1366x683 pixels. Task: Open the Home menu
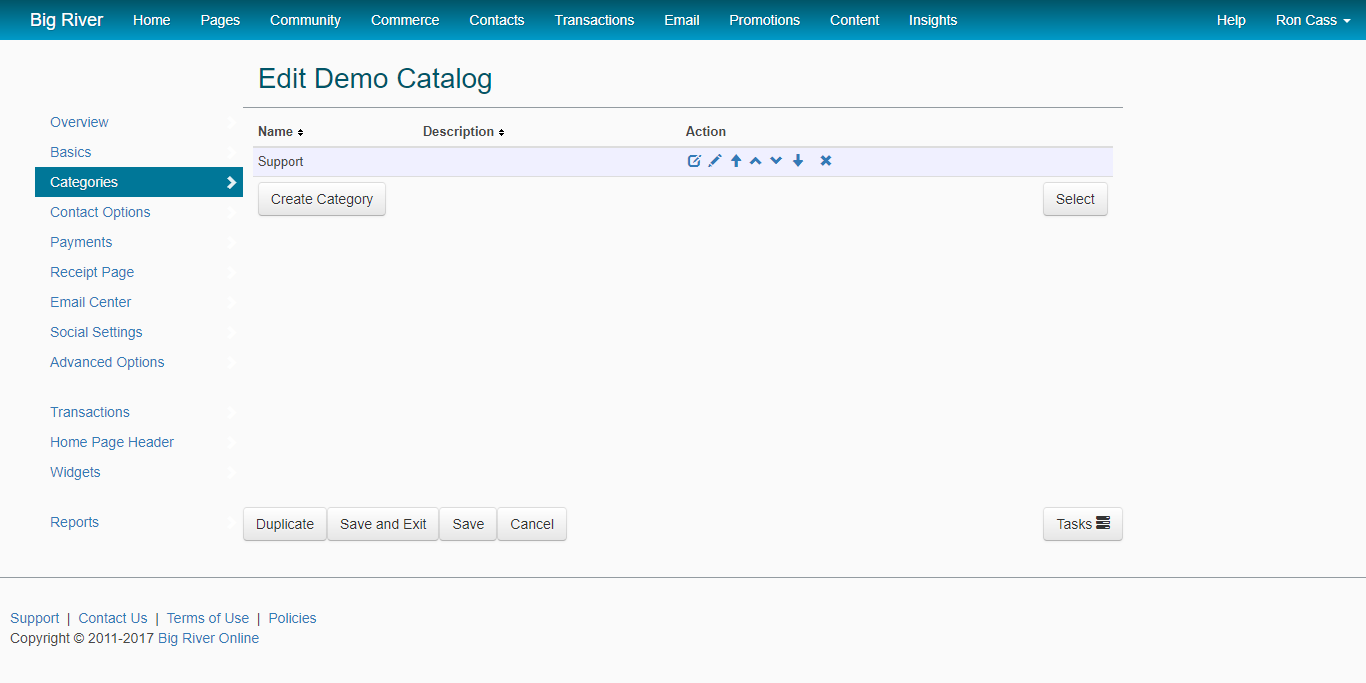pos(152,20)
